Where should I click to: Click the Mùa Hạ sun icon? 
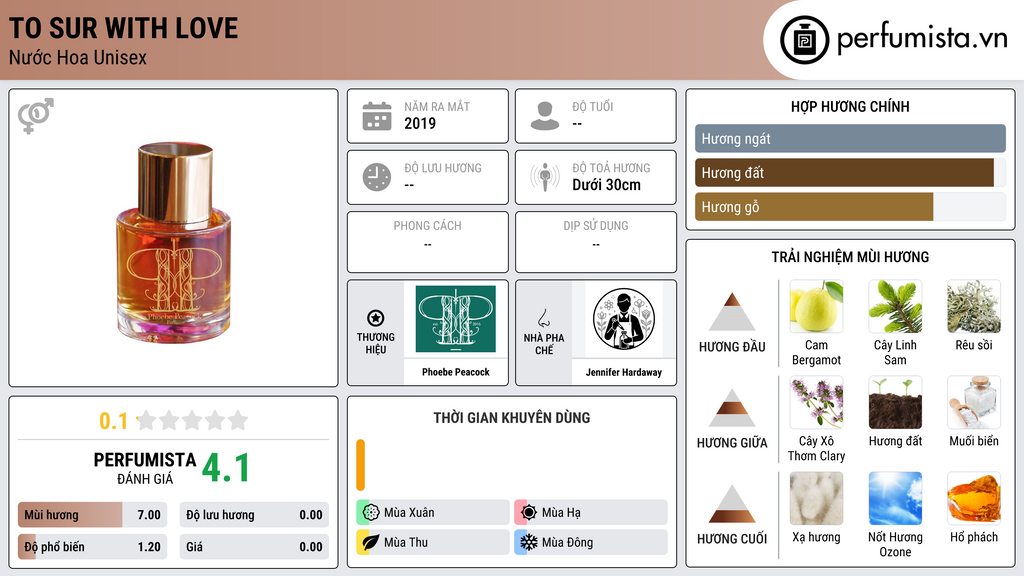529,512
